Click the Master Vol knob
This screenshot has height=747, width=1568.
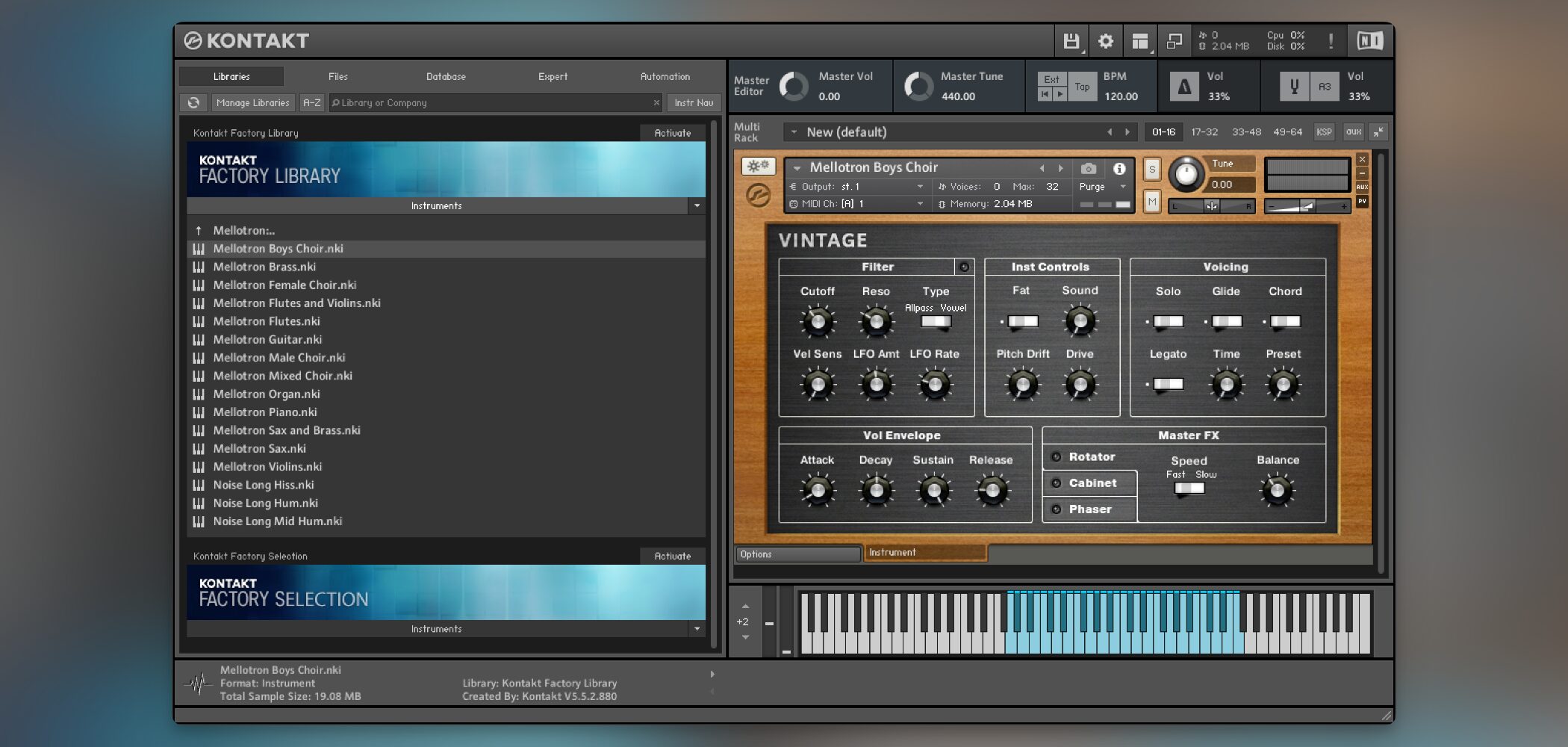coord(794,87)
